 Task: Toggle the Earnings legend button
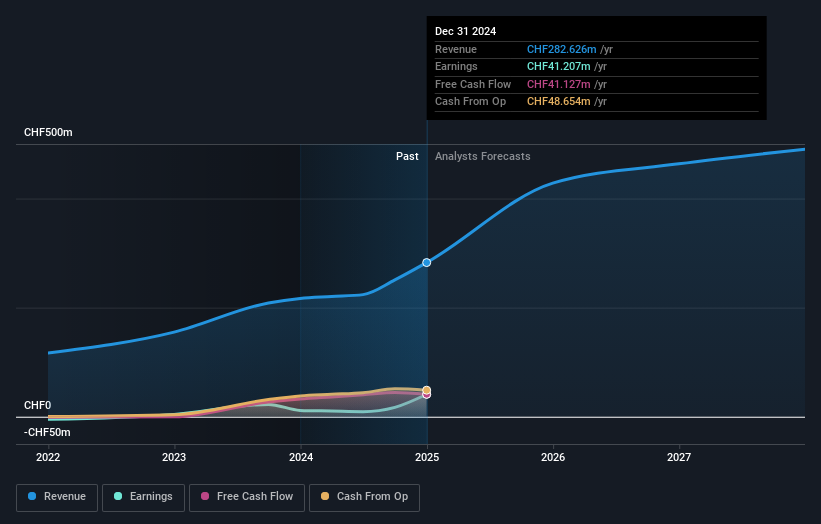tap(143, 497)
